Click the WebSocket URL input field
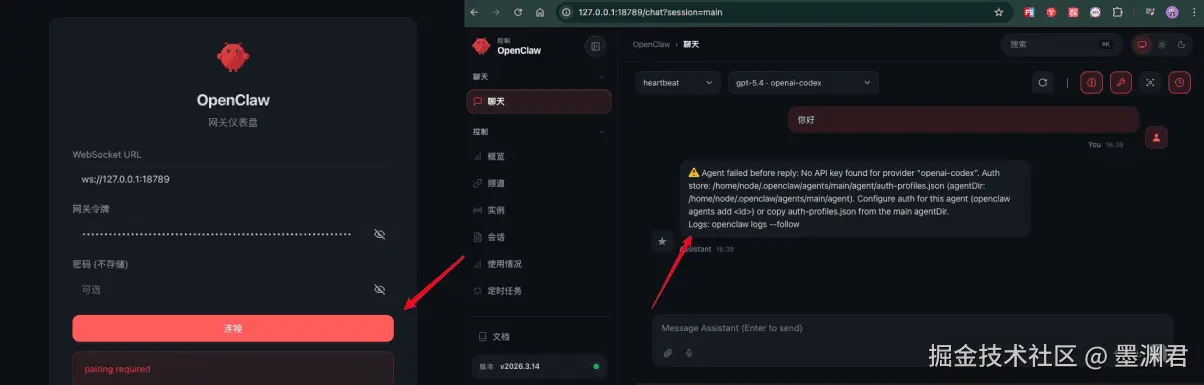Screen dimensions: 1204x385 (233, 179)
